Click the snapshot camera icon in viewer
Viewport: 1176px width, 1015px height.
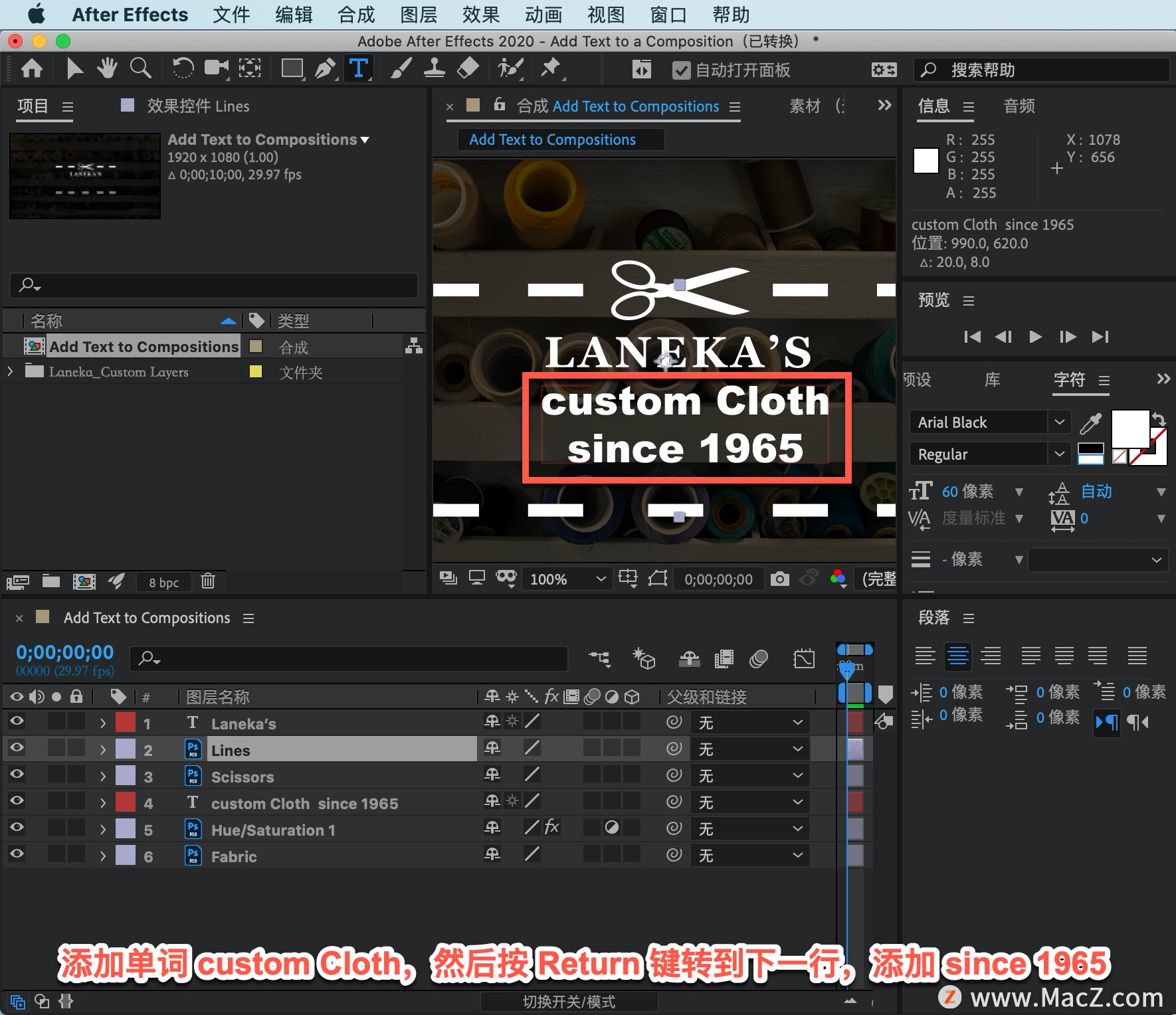pyautogui.click(x=779, y=579)
